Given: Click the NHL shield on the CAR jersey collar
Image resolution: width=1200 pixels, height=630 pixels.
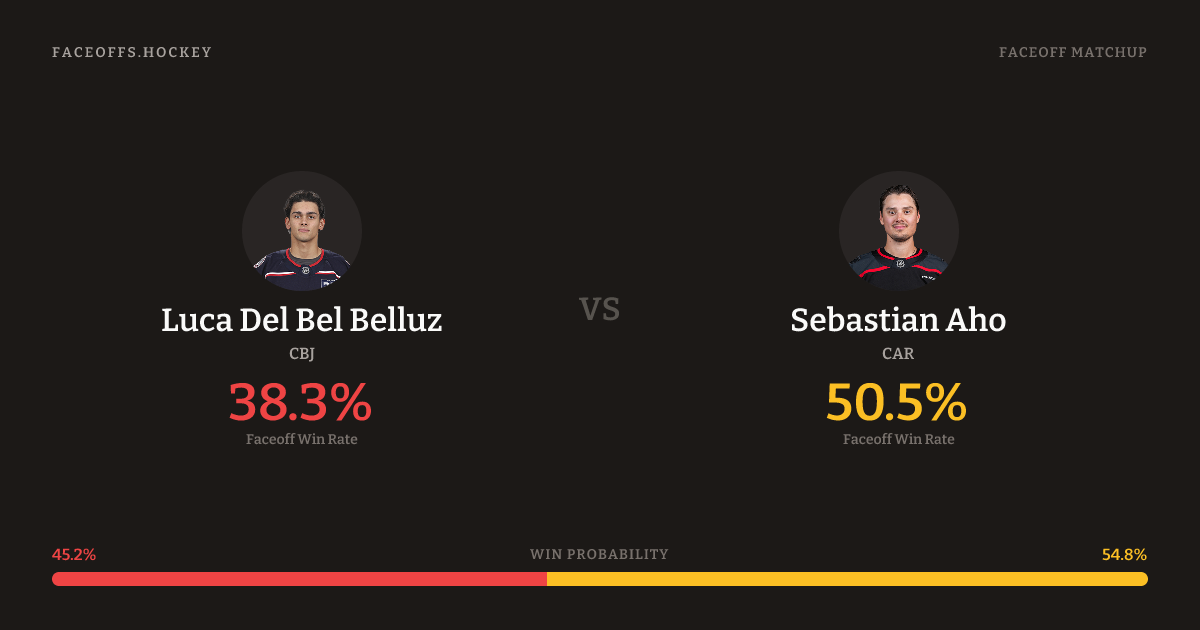Looking at the screenshot, I should point(900,264).
